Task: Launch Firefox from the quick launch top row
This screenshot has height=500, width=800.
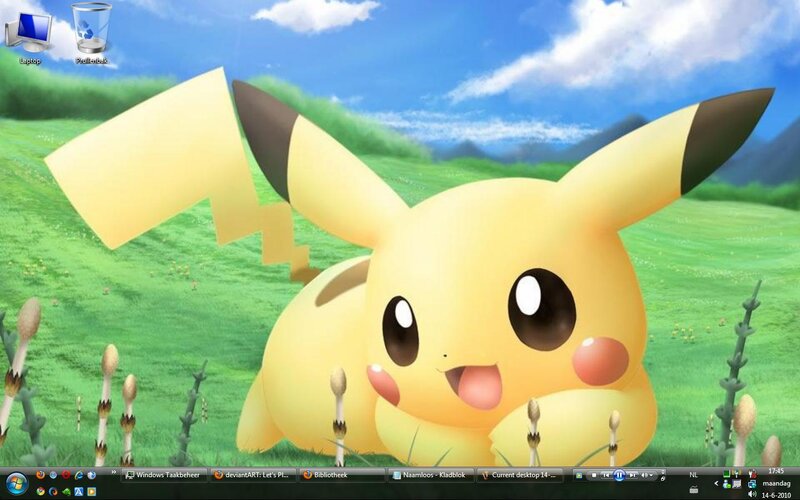Action: click(x=40, y=474)
